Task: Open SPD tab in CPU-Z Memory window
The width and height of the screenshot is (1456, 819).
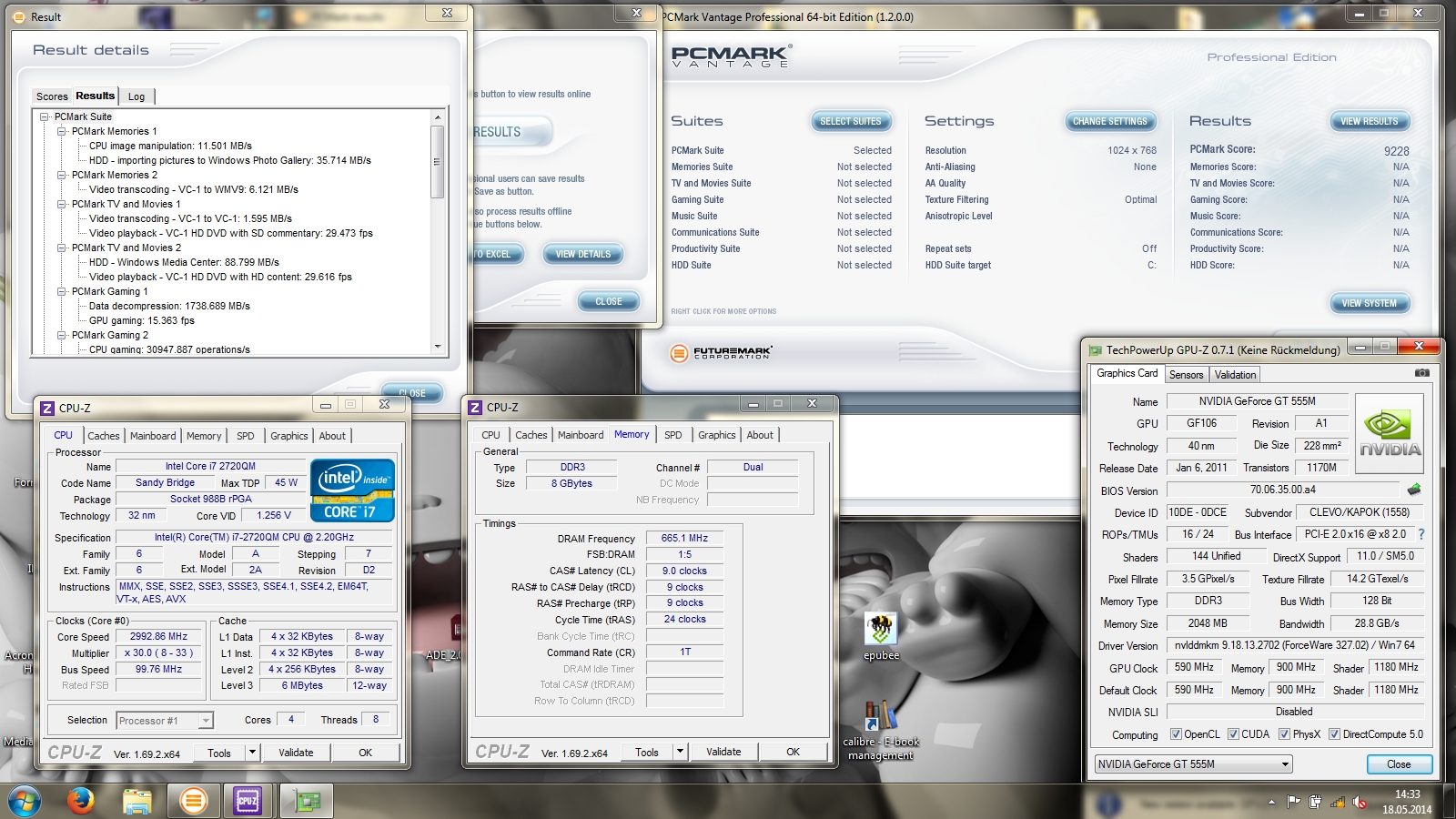Action: 673,435
